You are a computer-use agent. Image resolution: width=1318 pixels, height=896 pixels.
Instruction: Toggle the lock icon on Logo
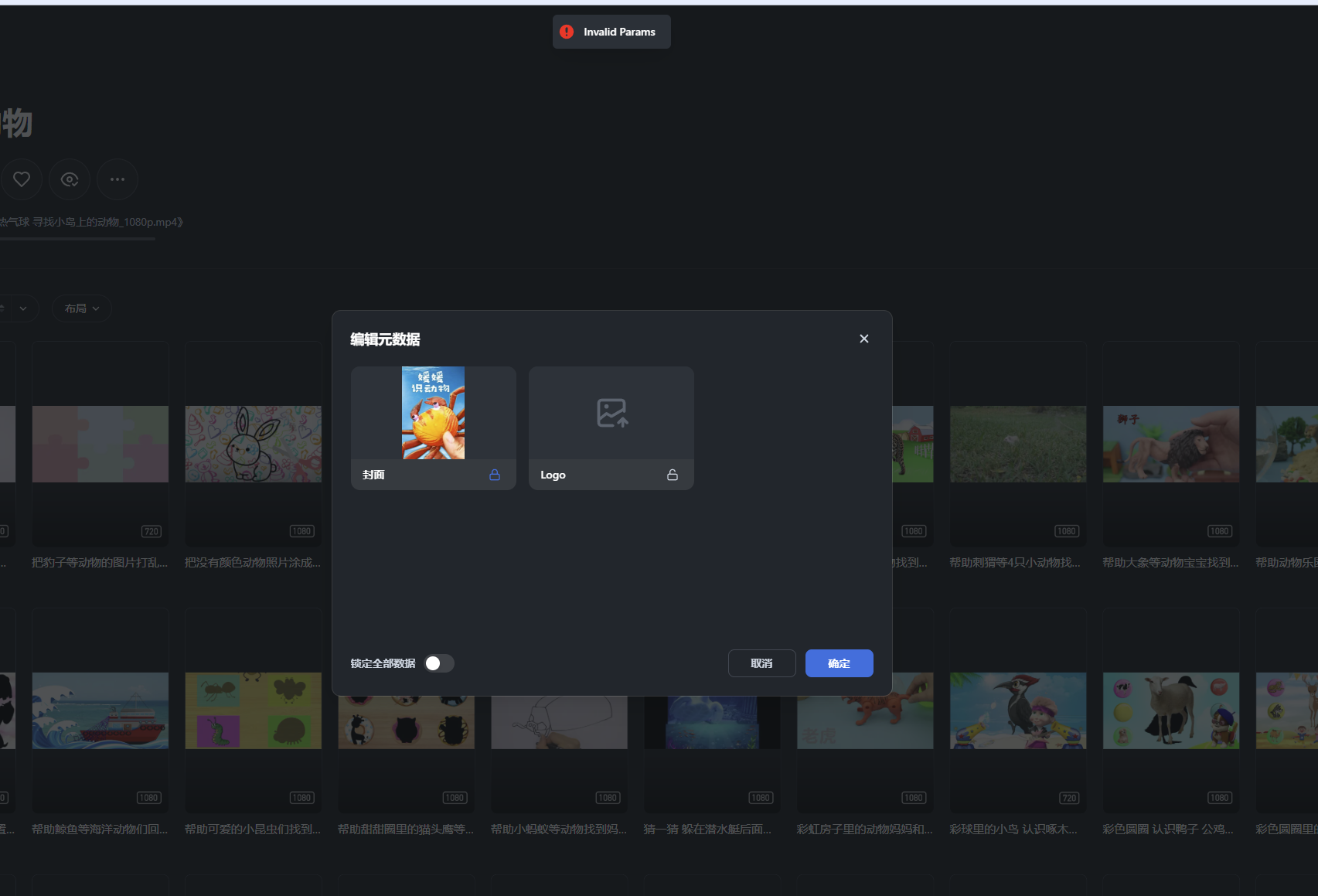673,475
